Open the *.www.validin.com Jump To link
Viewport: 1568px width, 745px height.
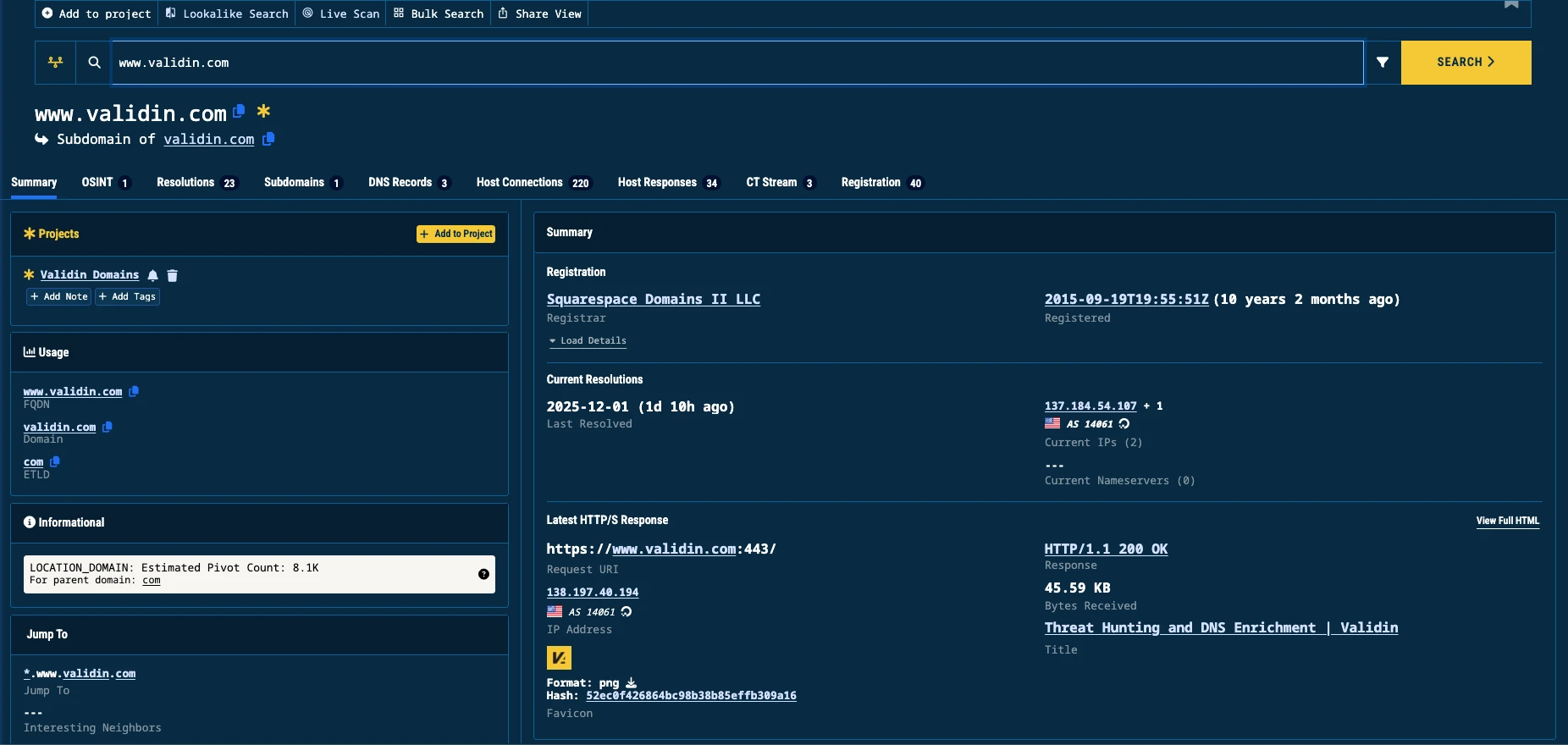(80, 673)
